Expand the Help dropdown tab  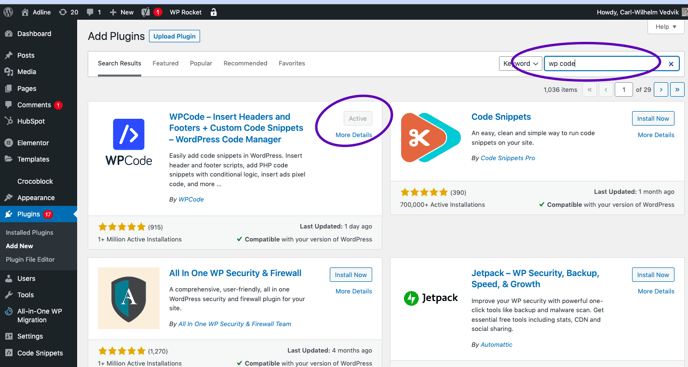click(x=666, y=27)
